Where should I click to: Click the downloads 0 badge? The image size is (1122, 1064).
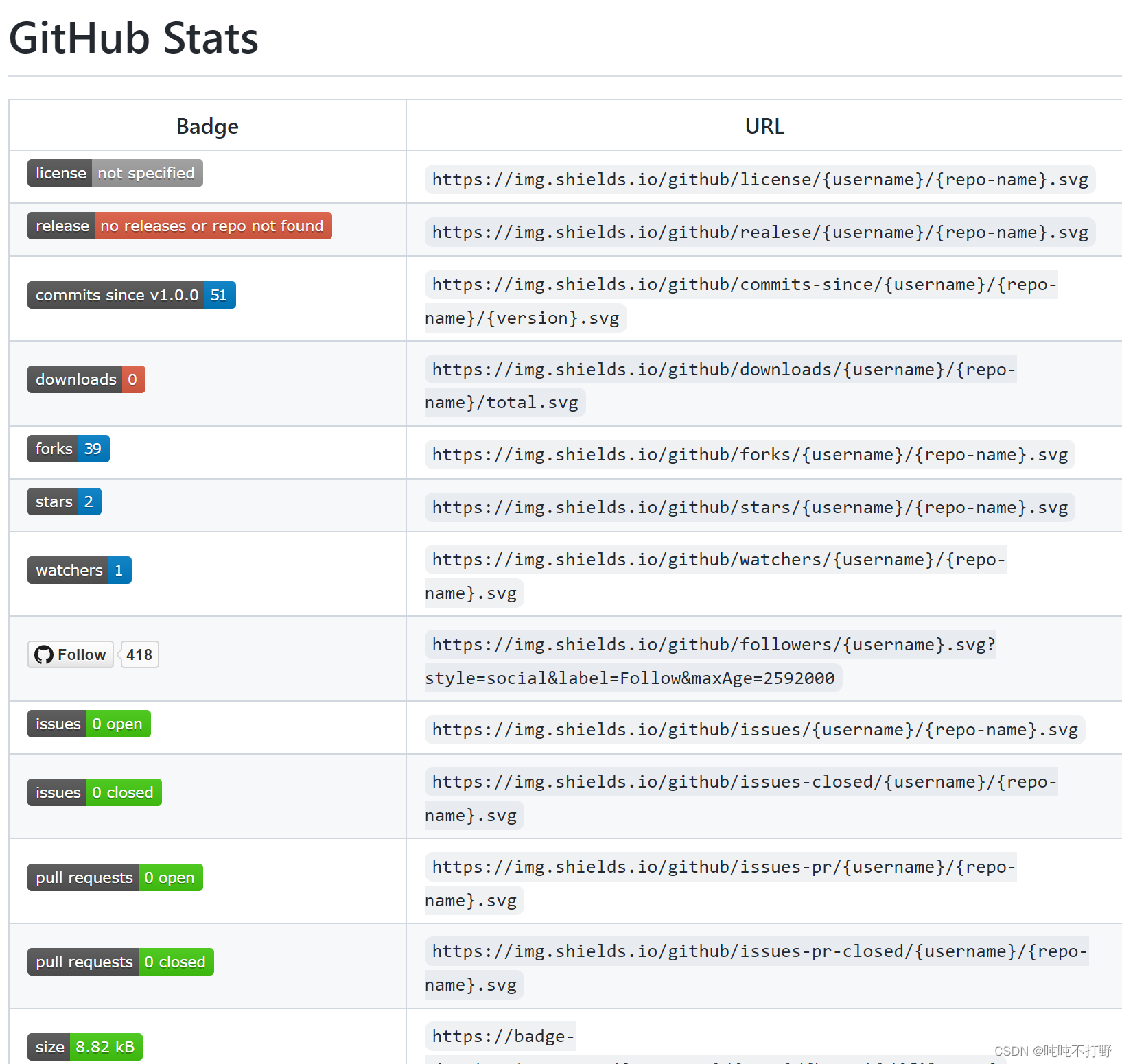[x=86, y=379]
